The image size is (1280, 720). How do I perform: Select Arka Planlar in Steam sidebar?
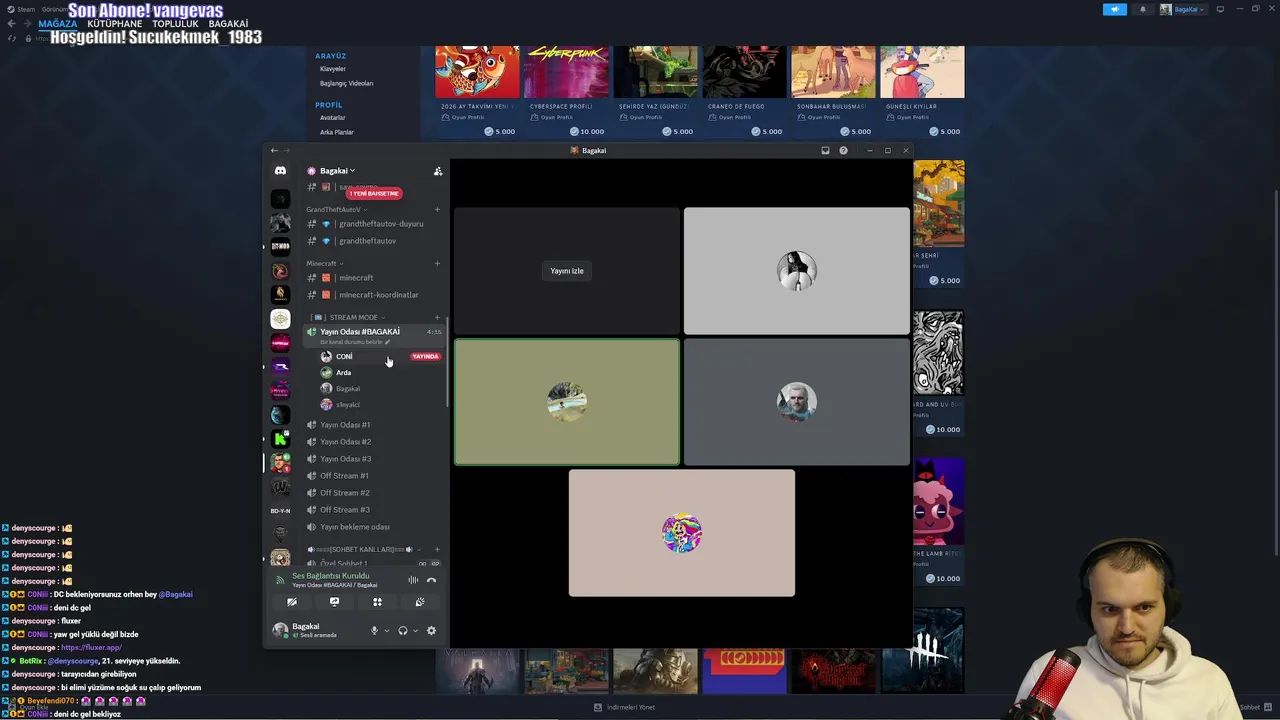pyautogui.click(x=337, y=132)
